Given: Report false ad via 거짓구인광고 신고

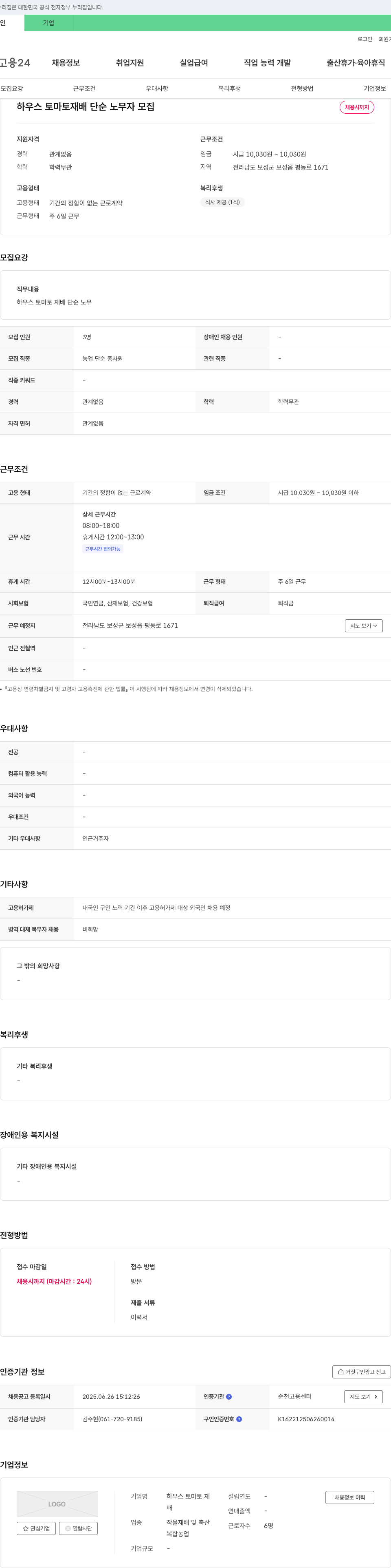Looking at the screenshot, I should (x=361, y=1372).
